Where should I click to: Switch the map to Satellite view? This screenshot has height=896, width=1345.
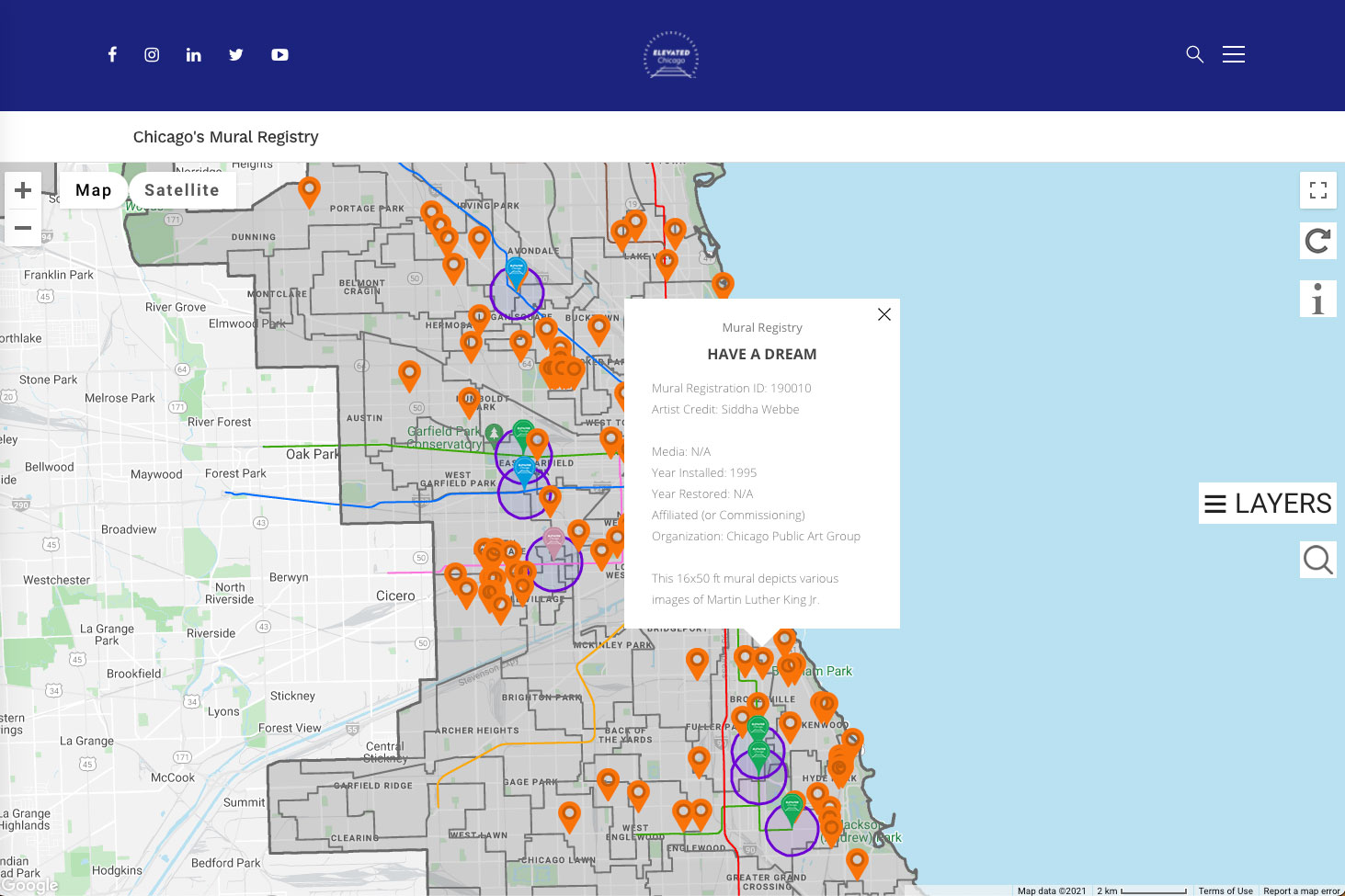click(x=181, y=190)
